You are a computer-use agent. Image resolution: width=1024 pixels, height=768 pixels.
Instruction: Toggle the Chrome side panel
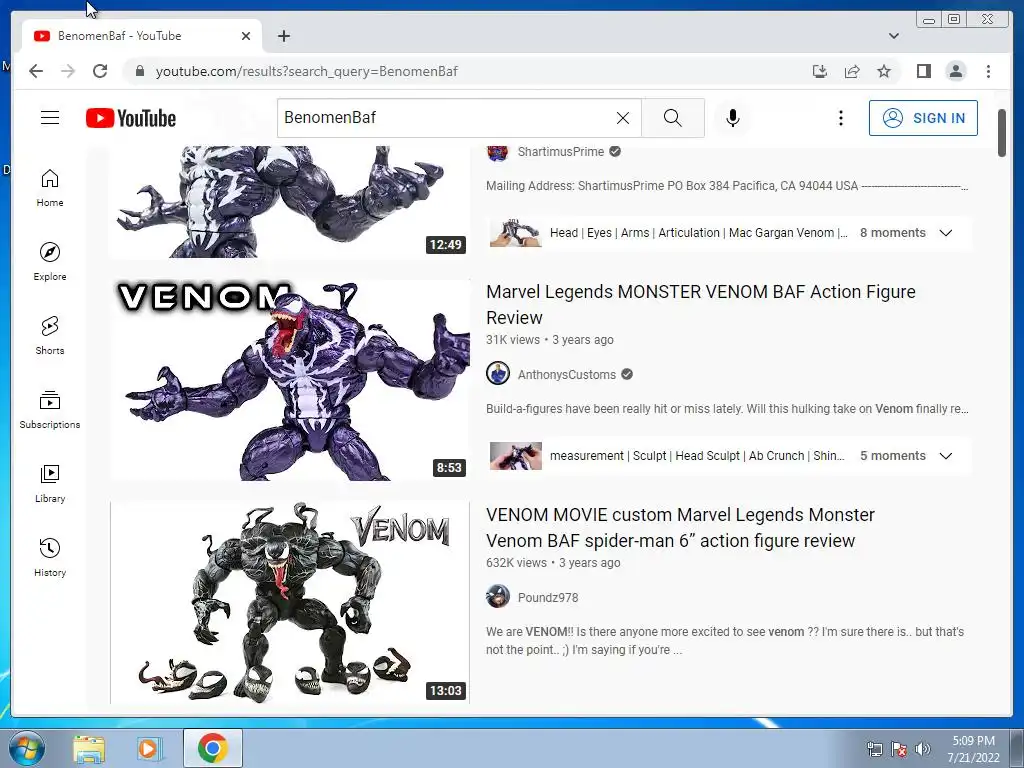923,71
